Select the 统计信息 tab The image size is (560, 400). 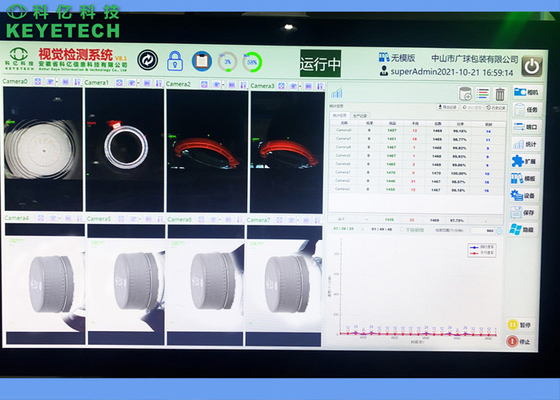point(340,115)
